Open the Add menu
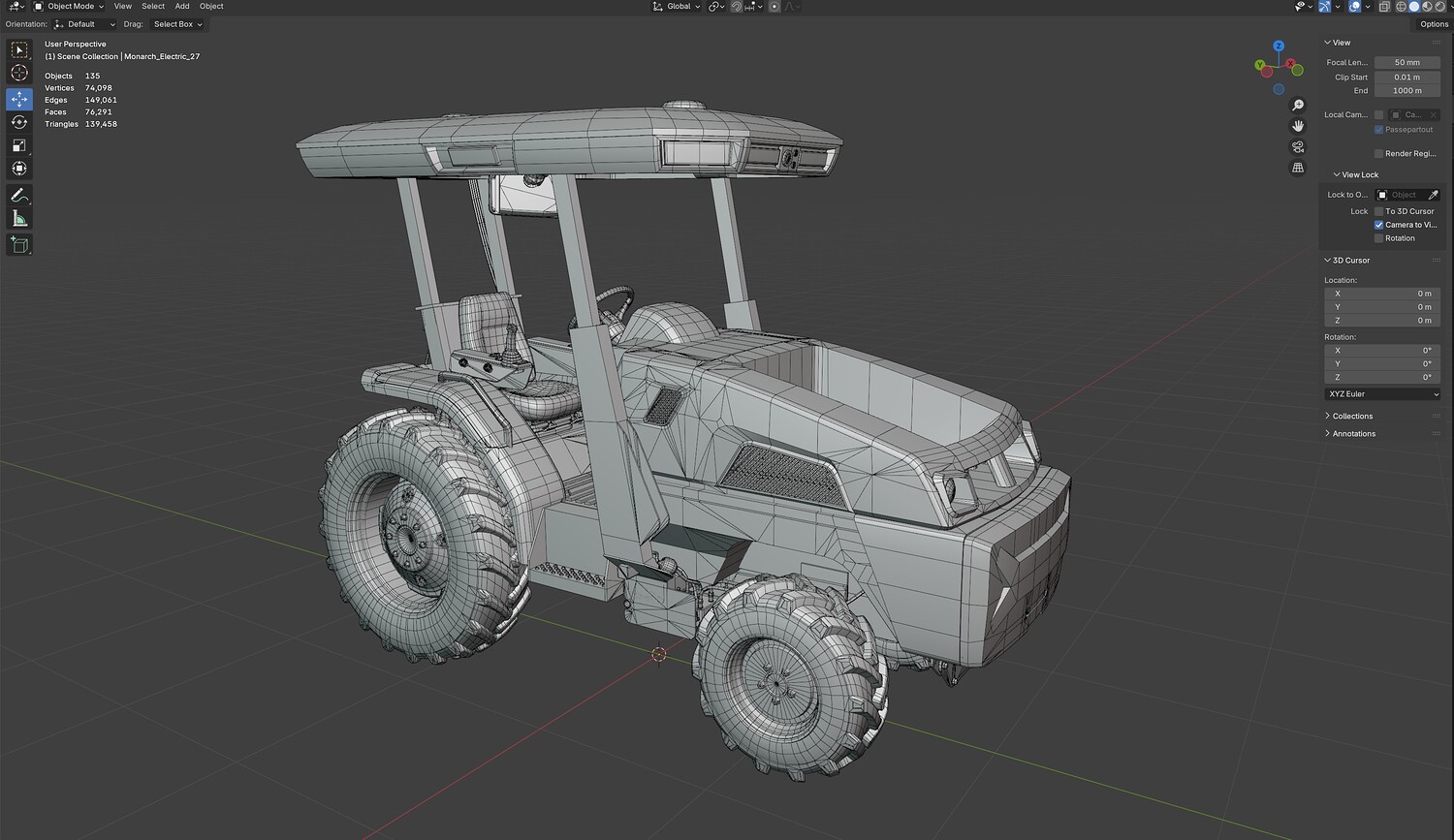The width and height of the screenshot is (1454, 840). tap(182, 7)
